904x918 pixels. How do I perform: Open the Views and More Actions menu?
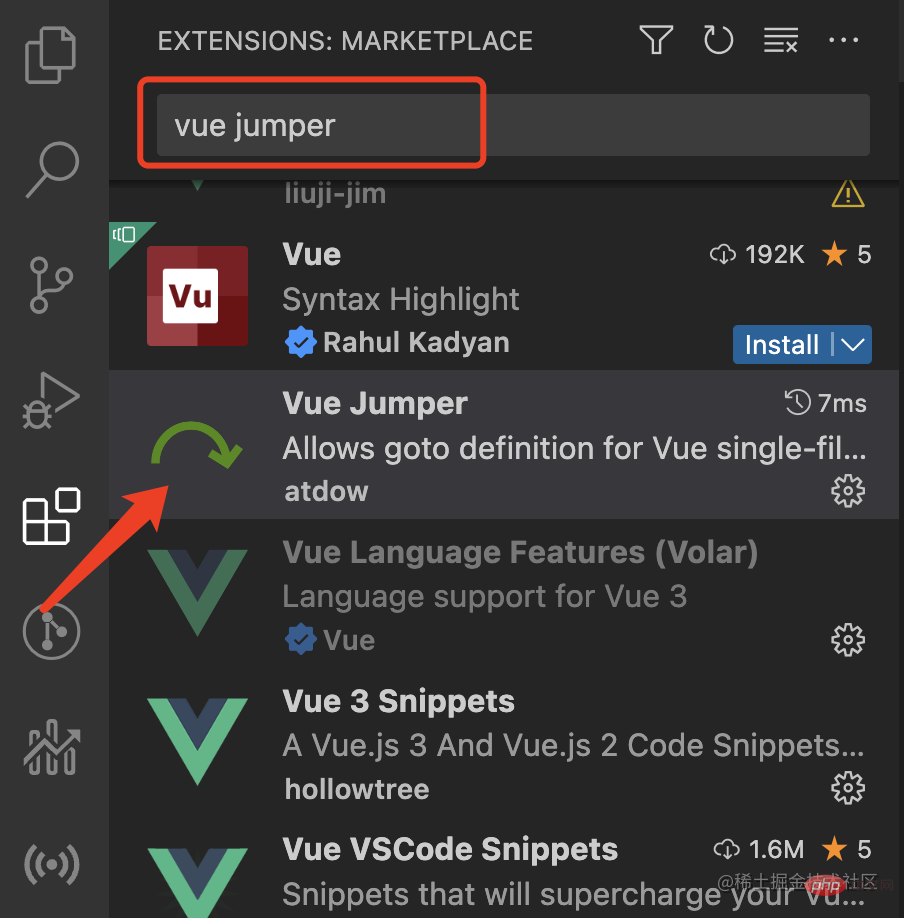[844, 40]
